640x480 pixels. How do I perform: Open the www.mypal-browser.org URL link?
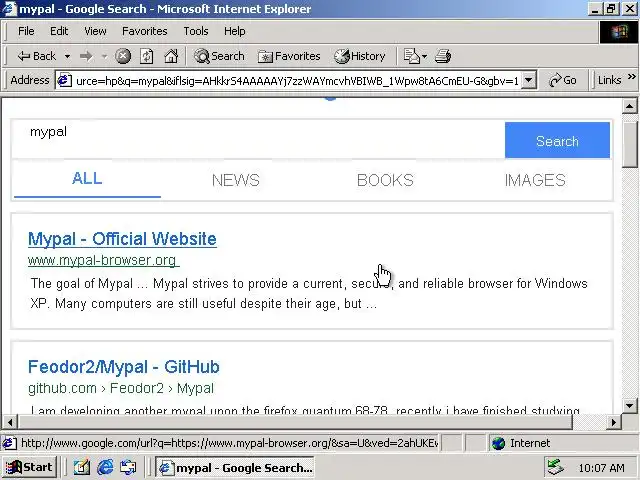tap(104, 260)
